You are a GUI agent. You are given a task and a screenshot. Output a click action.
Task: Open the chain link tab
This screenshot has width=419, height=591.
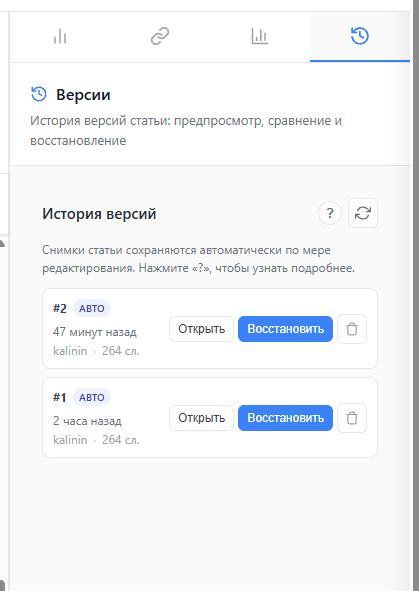coord(160,37)
